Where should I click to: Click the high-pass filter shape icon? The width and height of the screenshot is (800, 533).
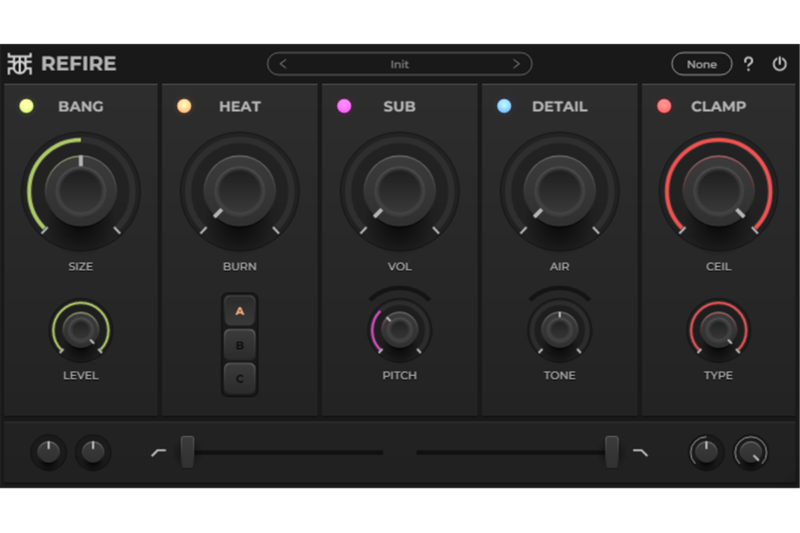point(158,452)
